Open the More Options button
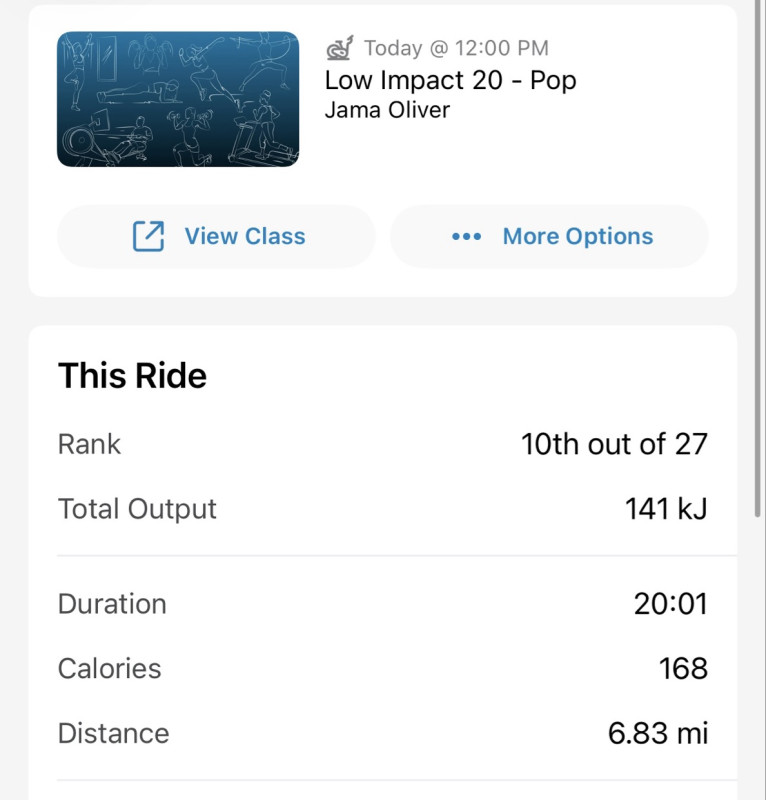The image size is (766, 800). pos(550,237)
